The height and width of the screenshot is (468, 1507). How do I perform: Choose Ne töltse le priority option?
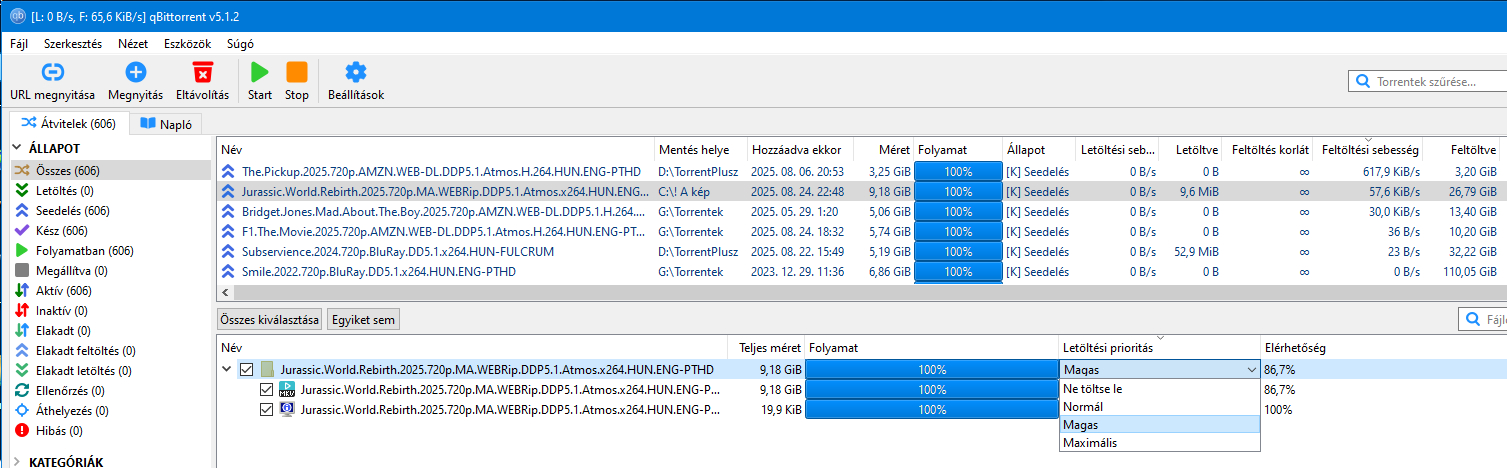[x=1160, y=389]
